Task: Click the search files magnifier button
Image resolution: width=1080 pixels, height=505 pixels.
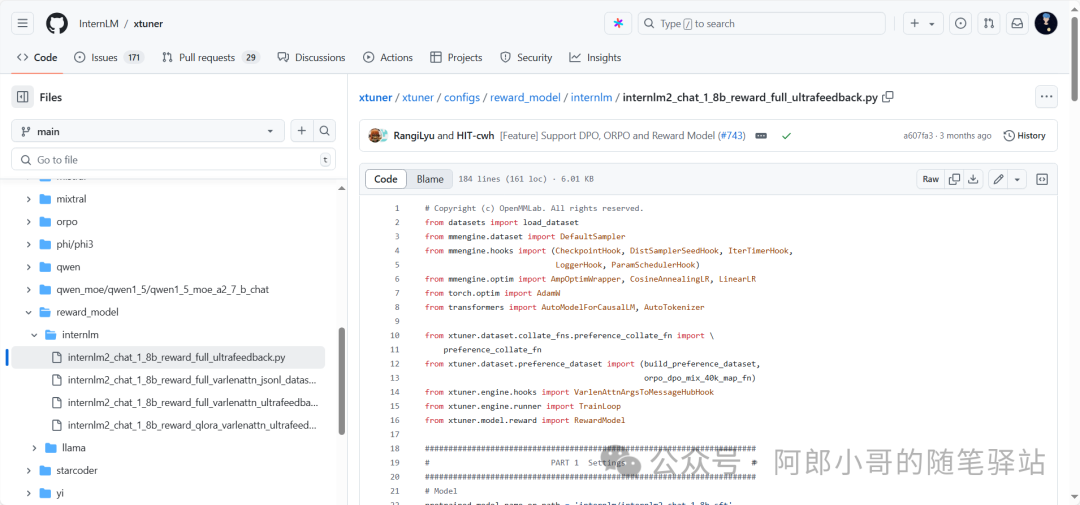Action: [x=325, y=131]
